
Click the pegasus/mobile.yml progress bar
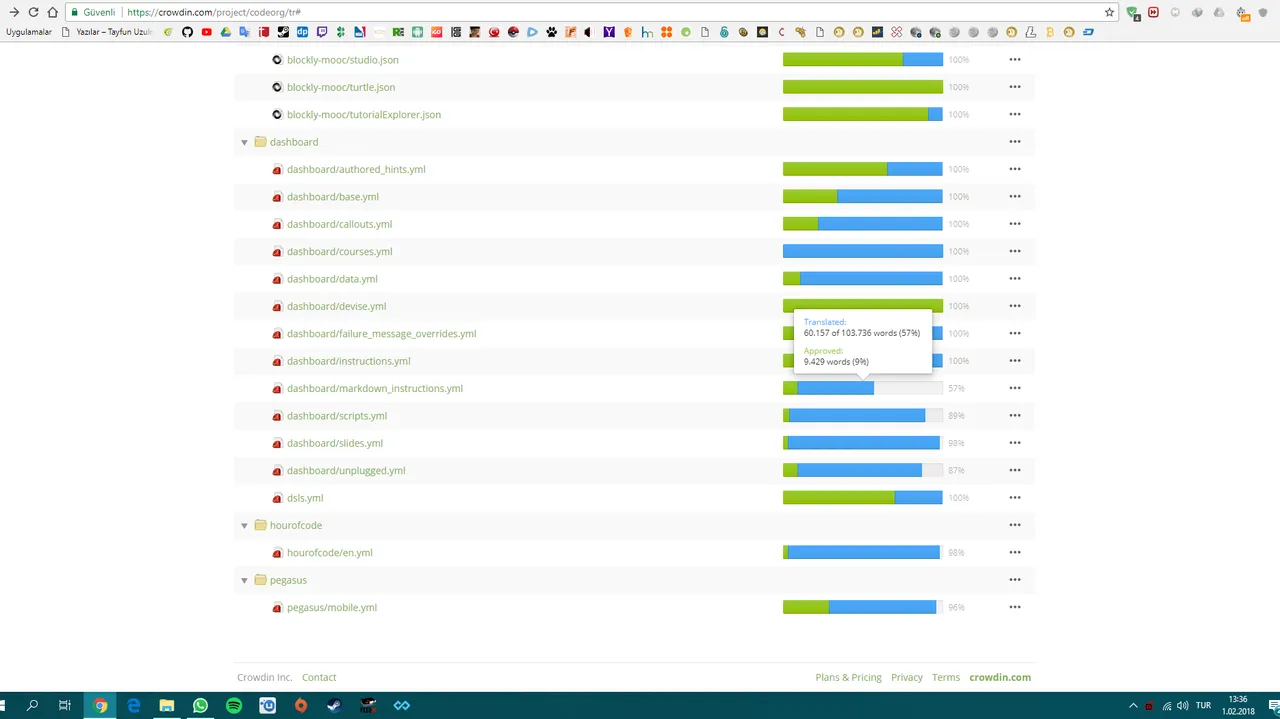[863, 607]
